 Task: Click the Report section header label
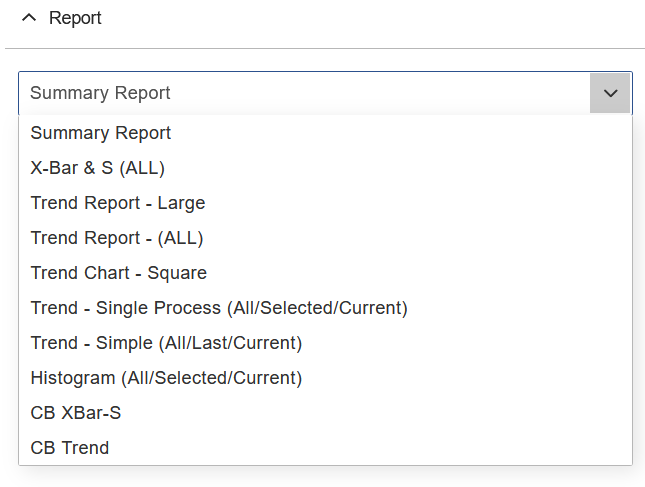[x=75, y=18]
